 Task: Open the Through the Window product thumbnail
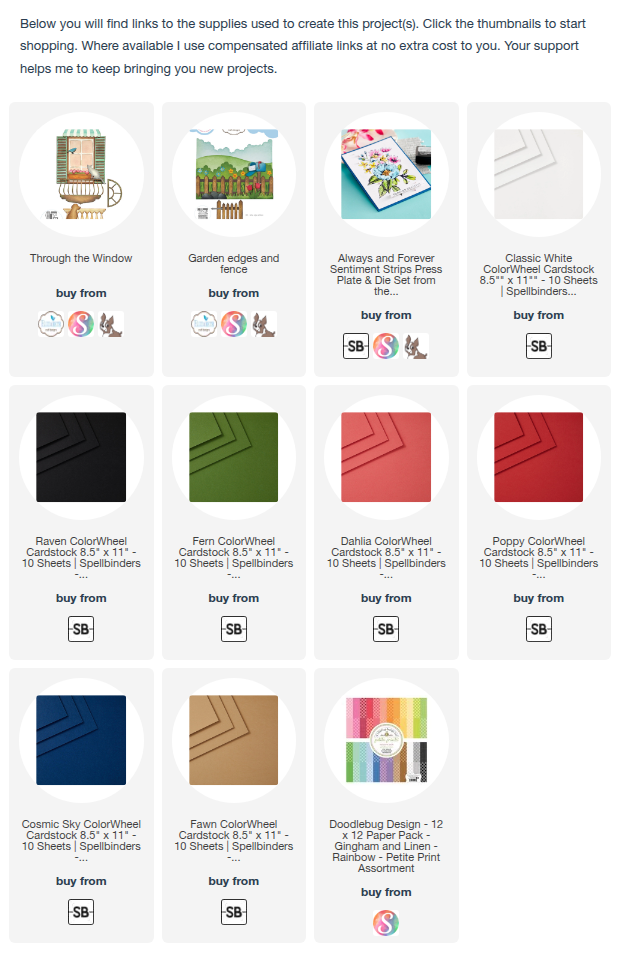pos(81,175)
